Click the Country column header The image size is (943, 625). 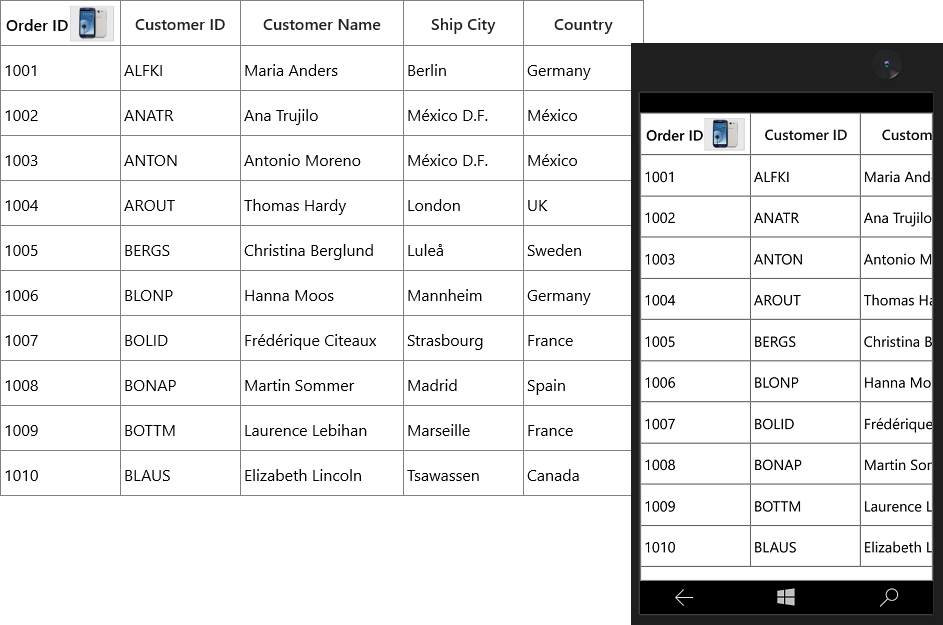pos(583,25)
